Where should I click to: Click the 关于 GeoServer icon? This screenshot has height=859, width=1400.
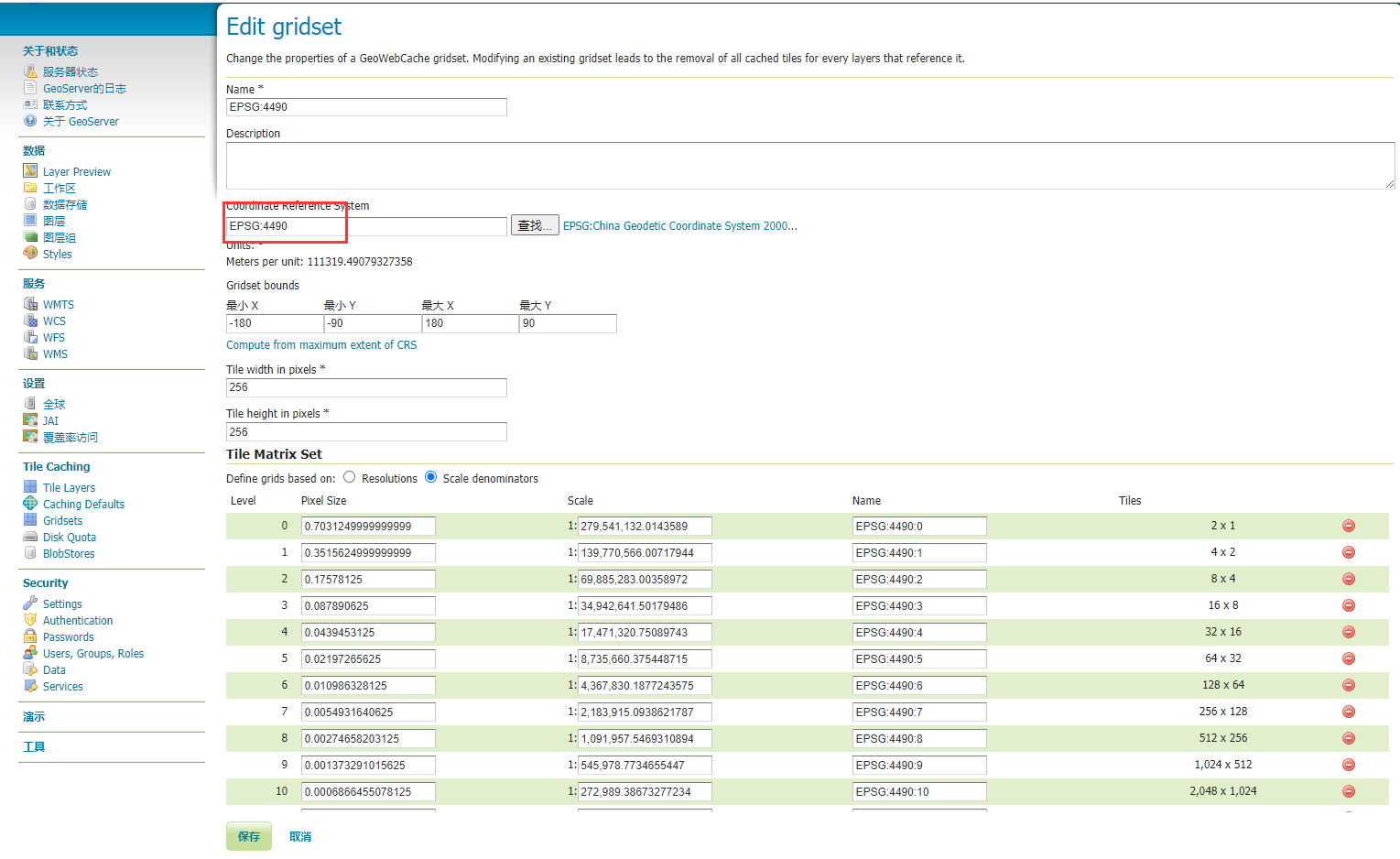pyautogui.click(x=30, y=121)
